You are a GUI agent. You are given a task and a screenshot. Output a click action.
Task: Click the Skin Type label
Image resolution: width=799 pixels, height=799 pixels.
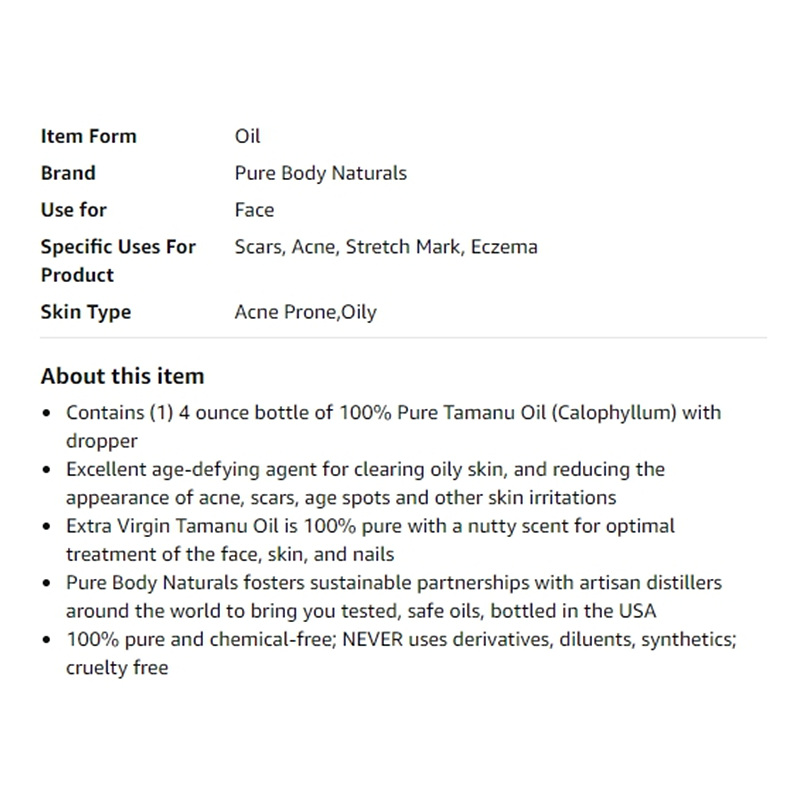(x=86, y=312)
